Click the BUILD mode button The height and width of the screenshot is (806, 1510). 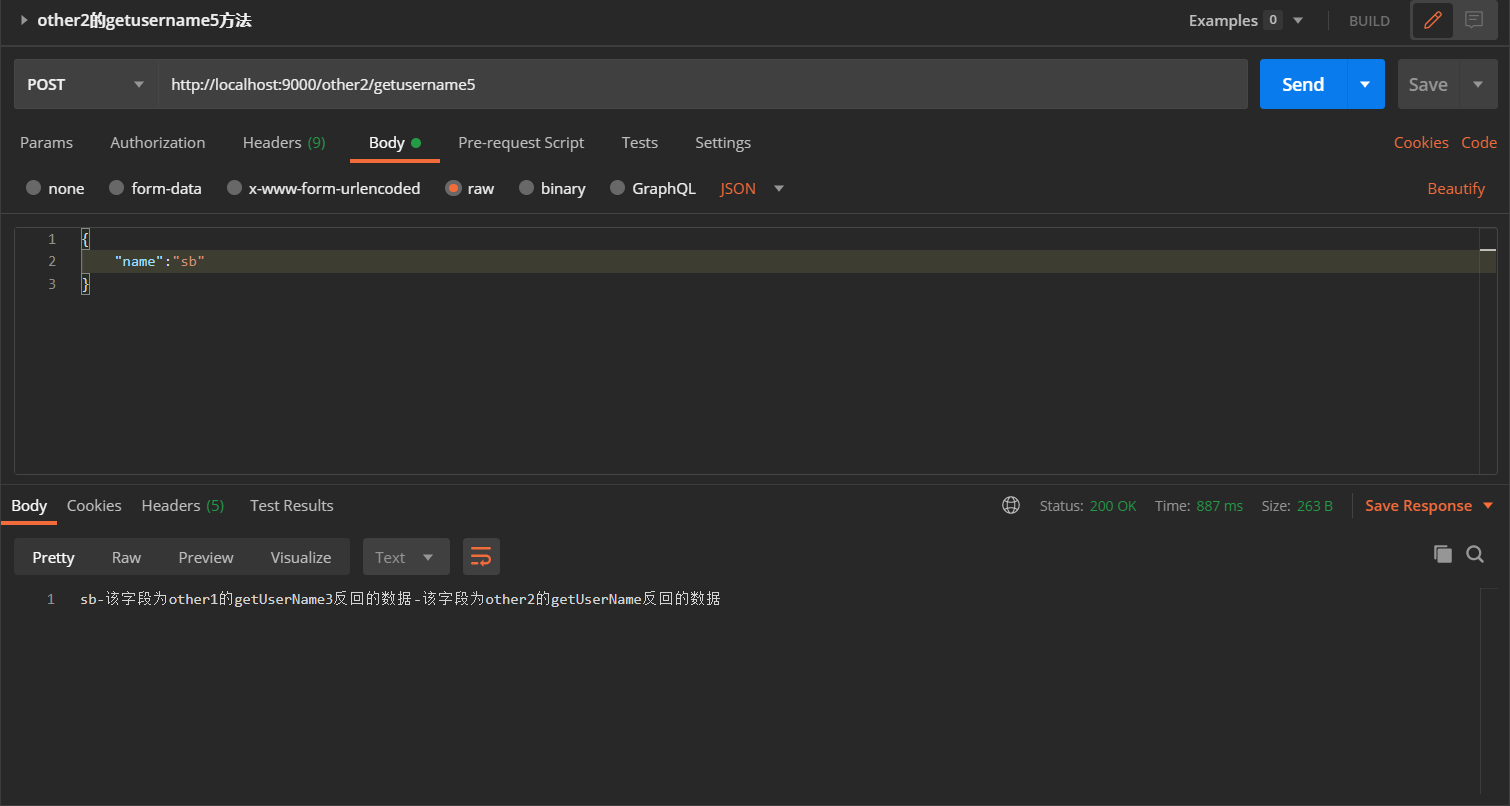coord(1369,20)
